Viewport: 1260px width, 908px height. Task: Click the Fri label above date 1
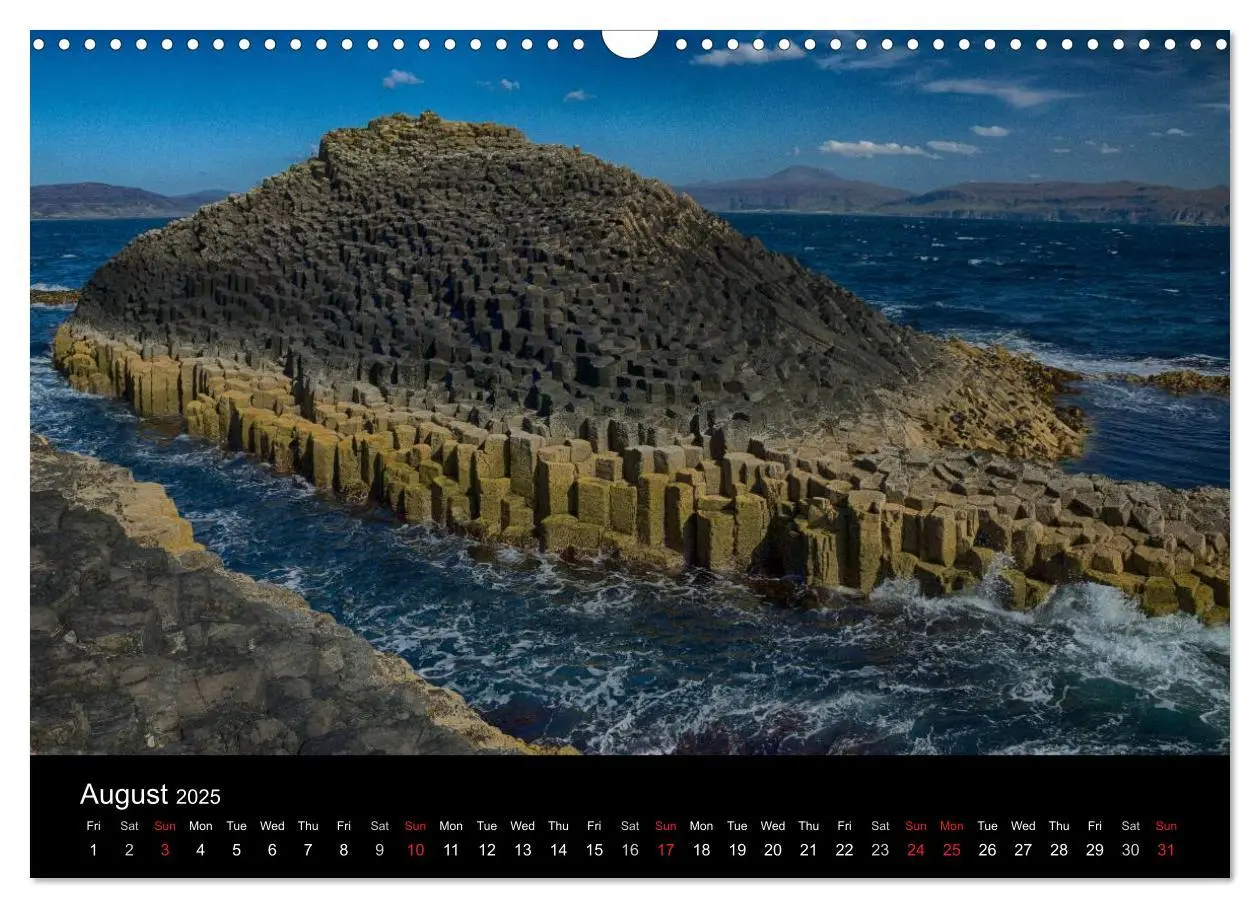tap(94, 826)
